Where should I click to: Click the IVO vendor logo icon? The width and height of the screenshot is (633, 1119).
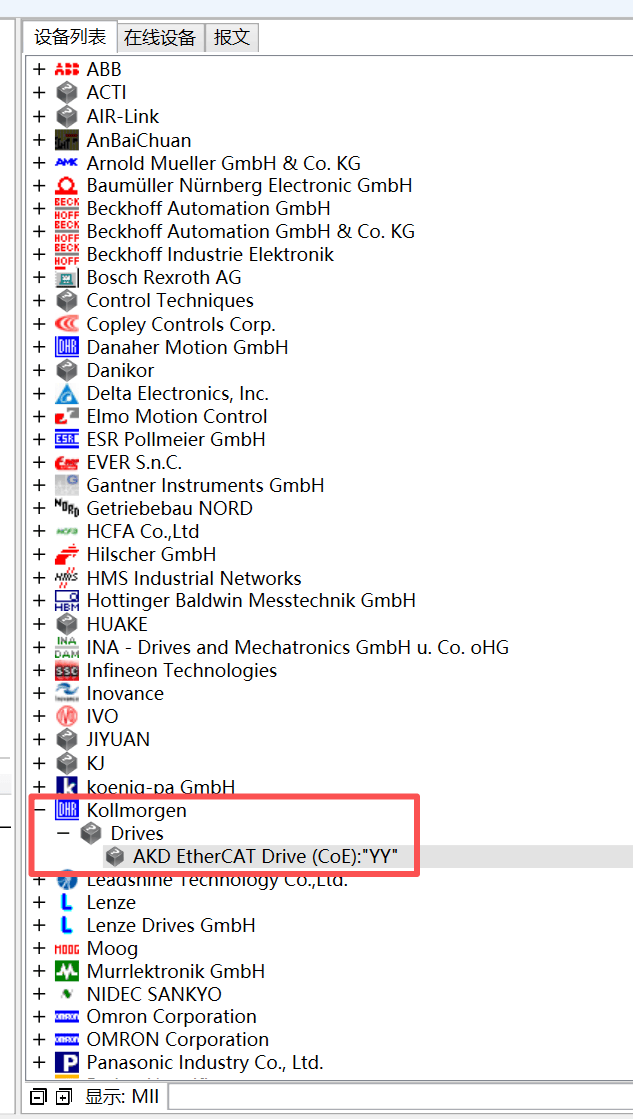point(66,716)
